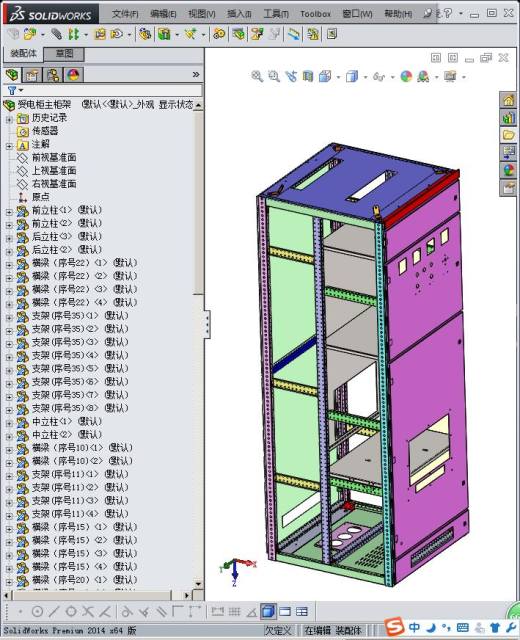This screenshot has height=640, width=520.
Task: Open the FeatureManager design tree tab icon
Action: 12,75
